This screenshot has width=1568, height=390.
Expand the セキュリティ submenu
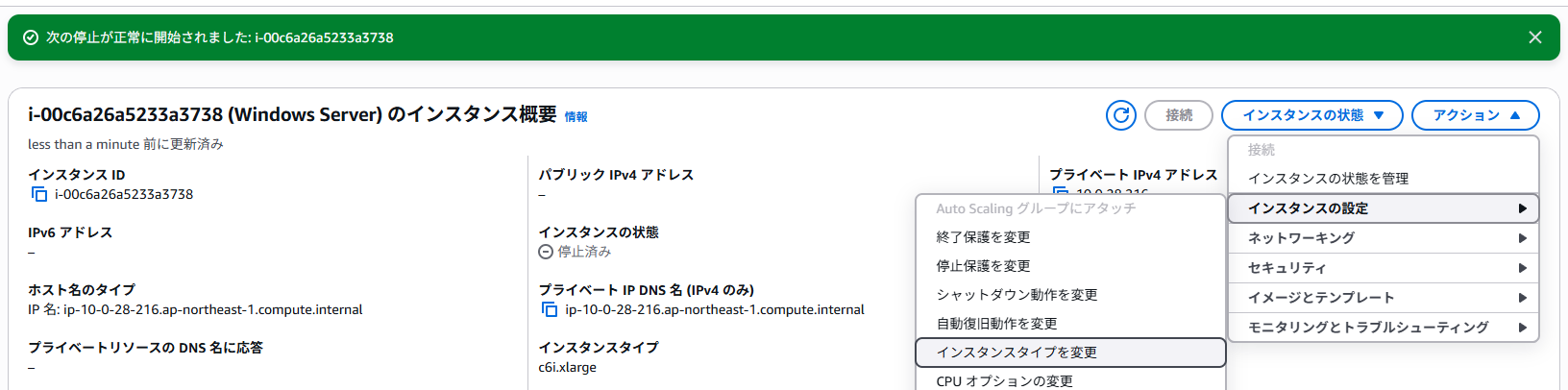tap(1384, 268)
